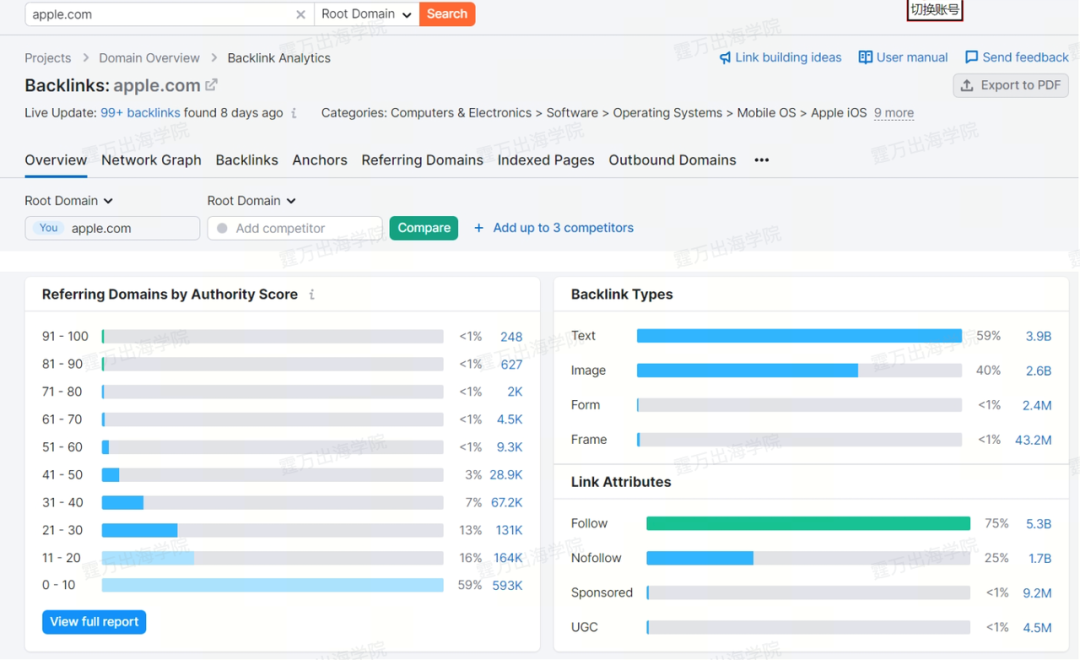
Task: Click Export to PDF upload icon
Action: coord(967,85)
